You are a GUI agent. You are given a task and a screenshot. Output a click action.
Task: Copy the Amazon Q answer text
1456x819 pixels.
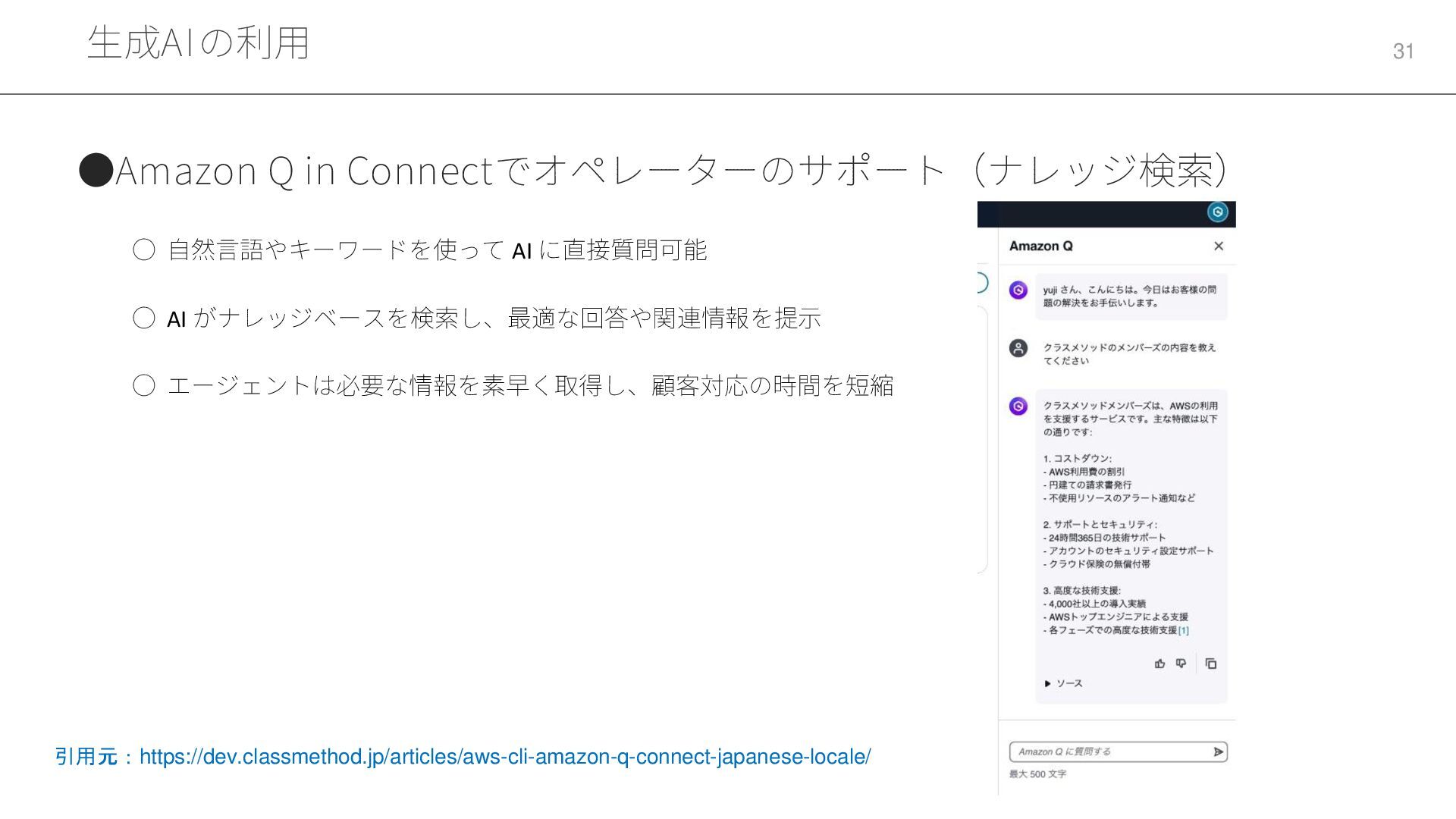[1211, 664]
